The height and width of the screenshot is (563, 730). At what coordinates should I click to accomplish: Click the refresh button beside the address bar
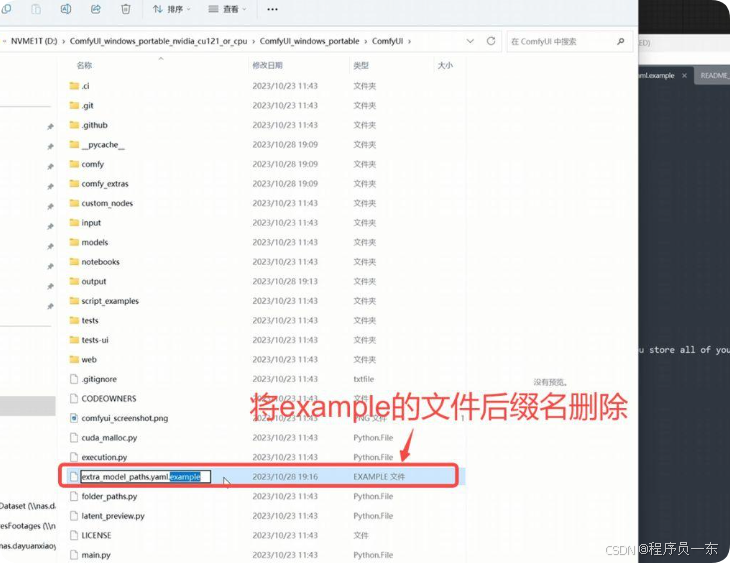pos(491,41)
